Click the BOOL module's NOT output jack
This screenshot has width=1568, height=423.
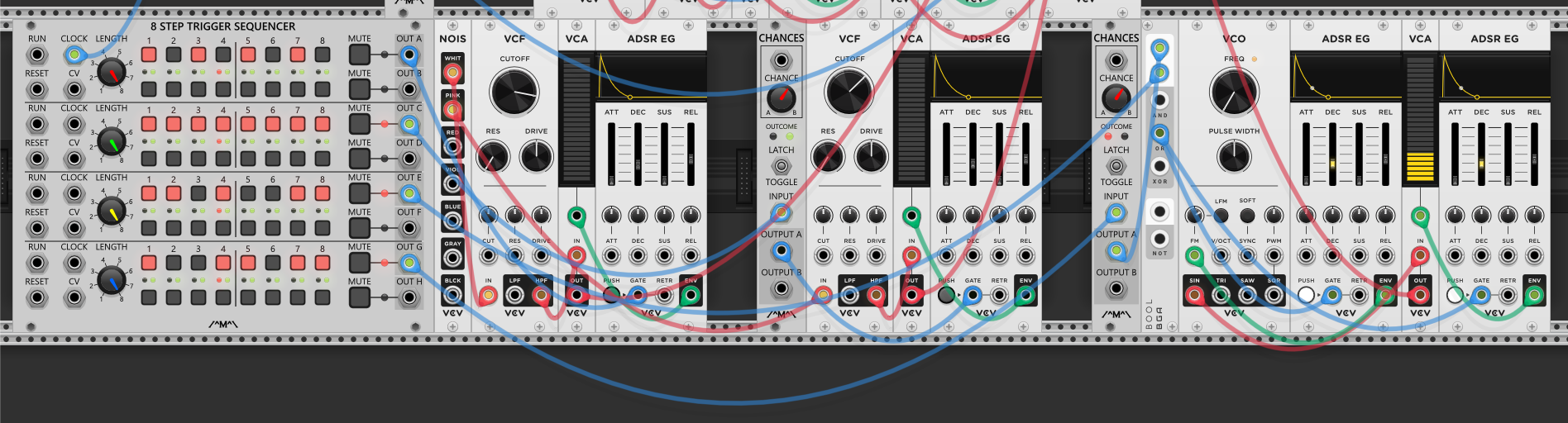1159,238
